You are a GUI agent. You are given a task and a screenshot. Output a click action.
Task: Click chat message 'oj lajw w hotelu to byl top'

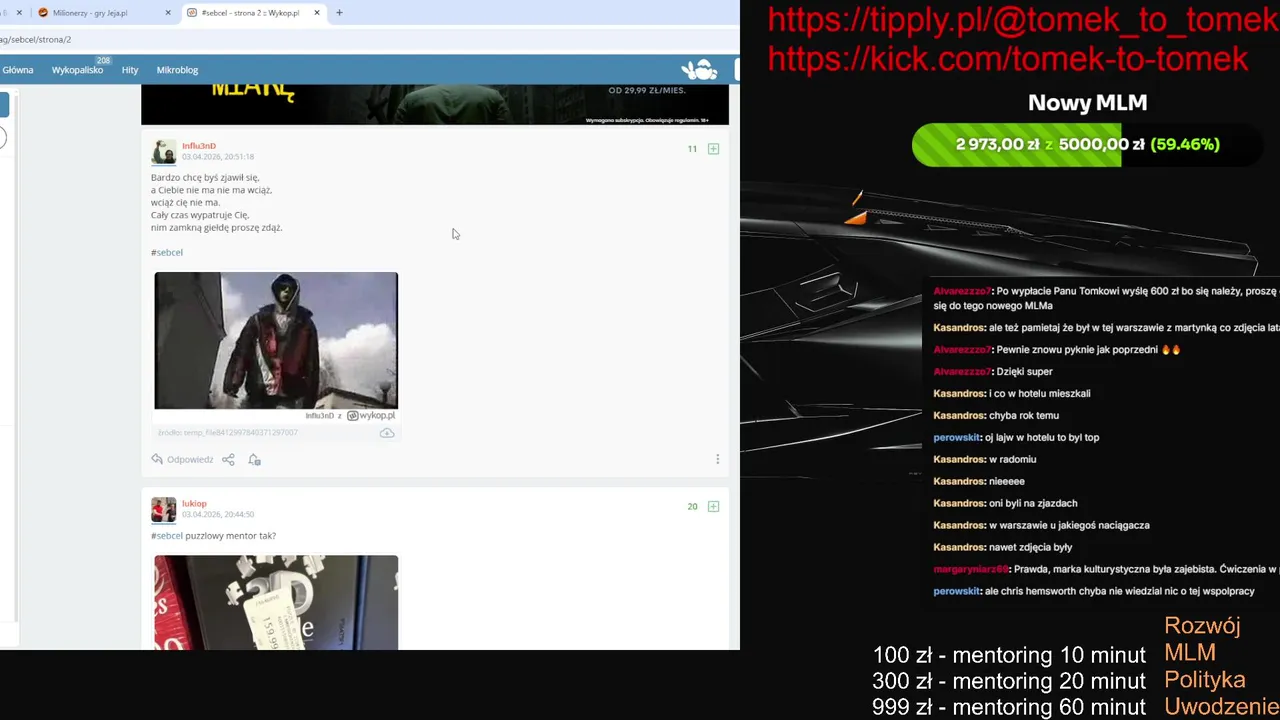click(x=1042, y=438)
